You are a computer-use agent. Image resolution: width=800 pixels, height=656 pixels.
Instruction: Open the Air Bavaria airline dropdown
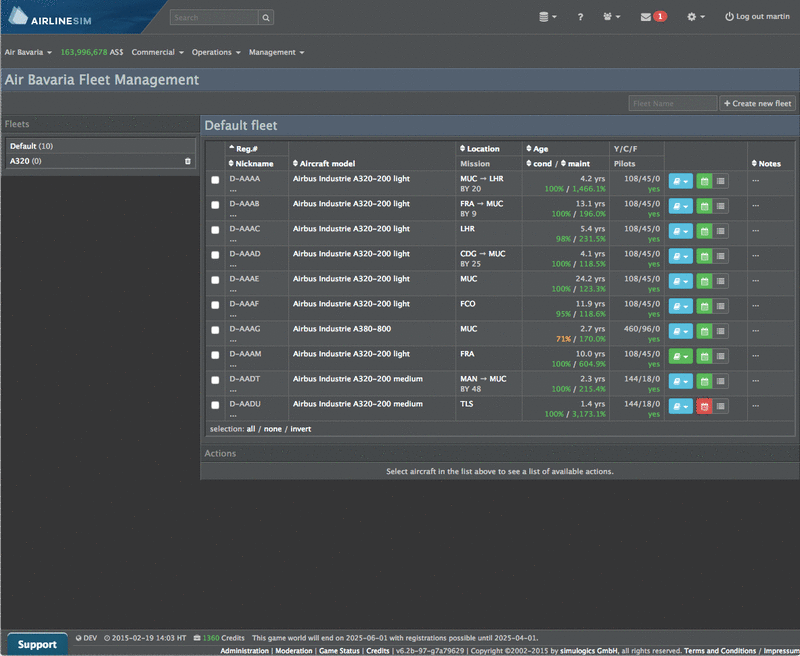click(x=27, y=52)
